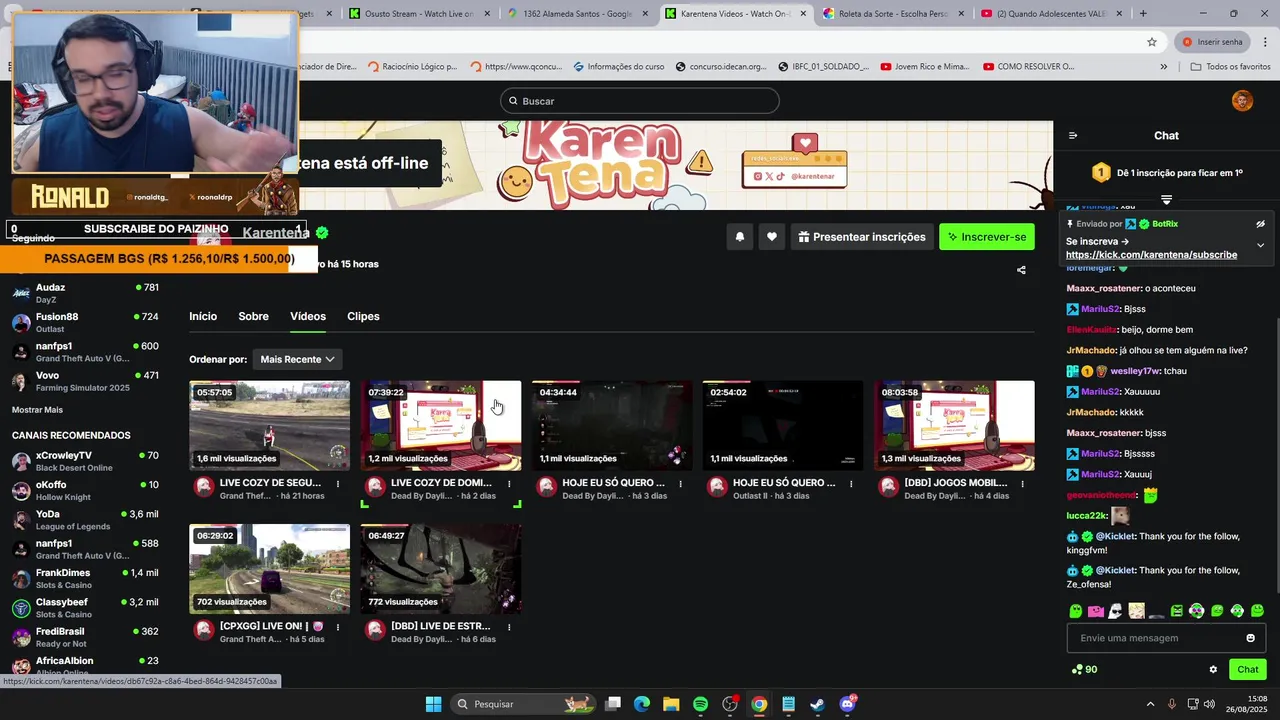Collapse the chat panel with the arrow icon

[1073, 136]
